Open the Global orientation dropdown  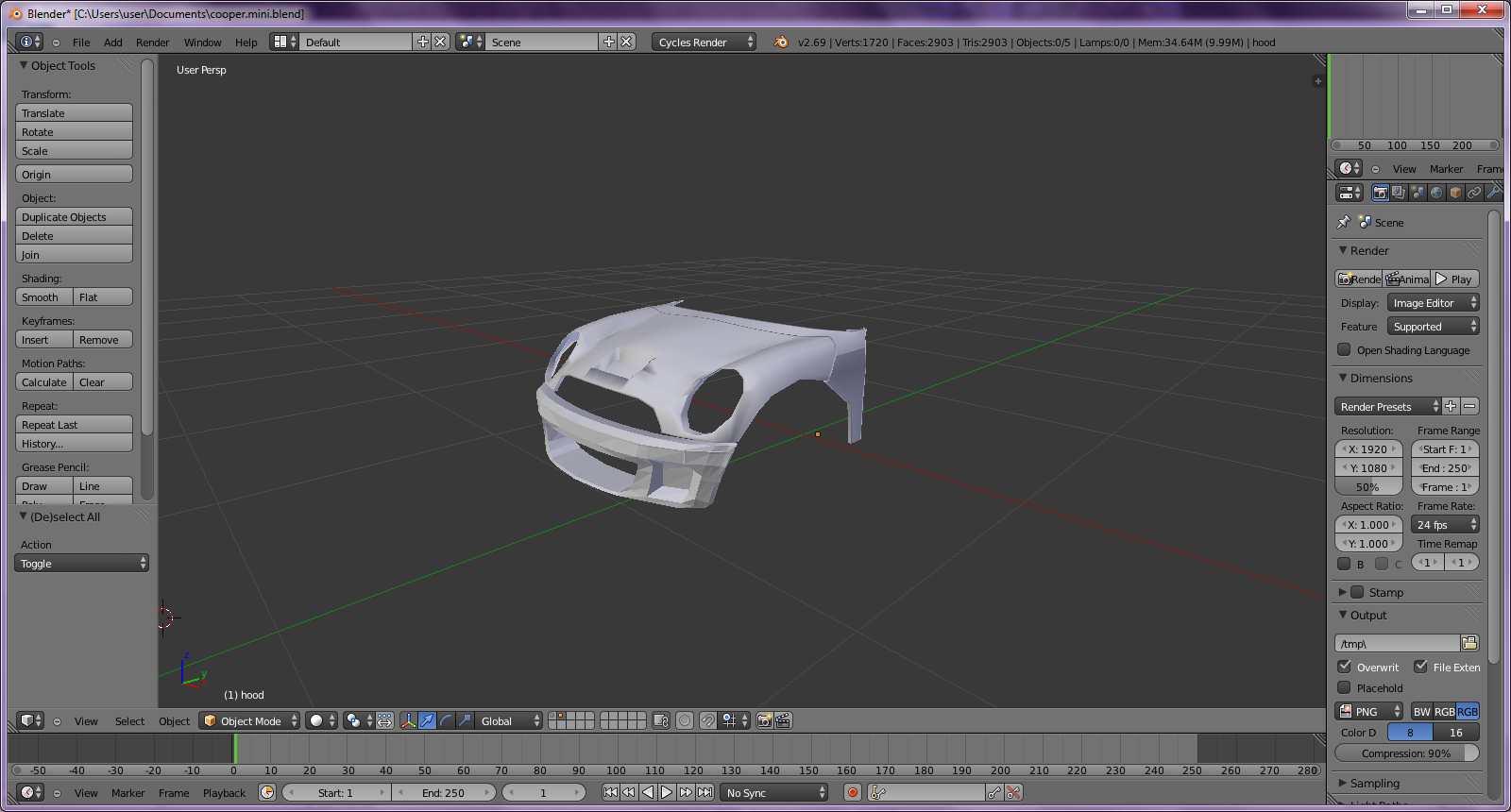509,720
